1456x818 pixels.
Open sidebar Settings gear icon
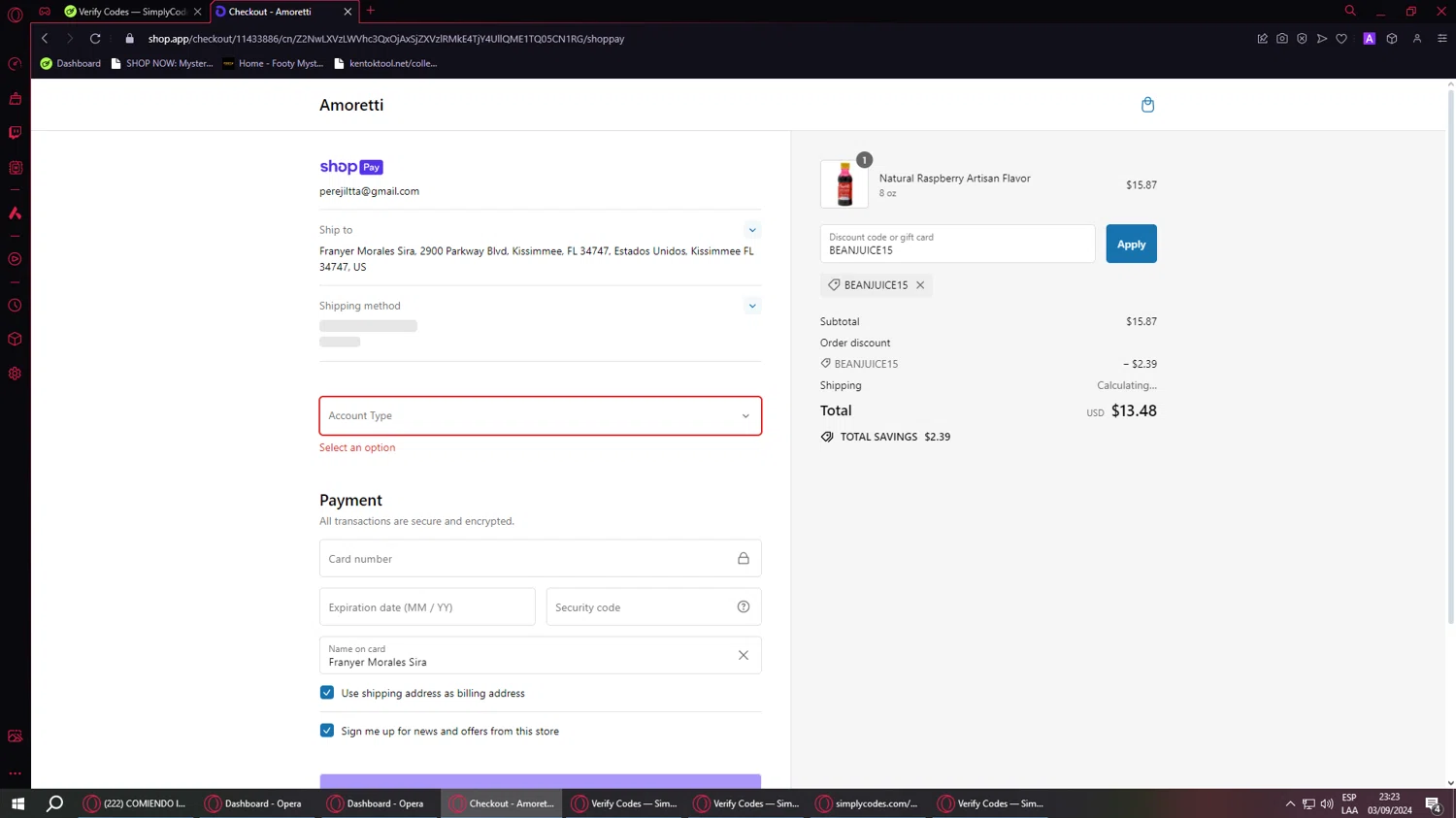pyautogui.click(x=15, y=374)
